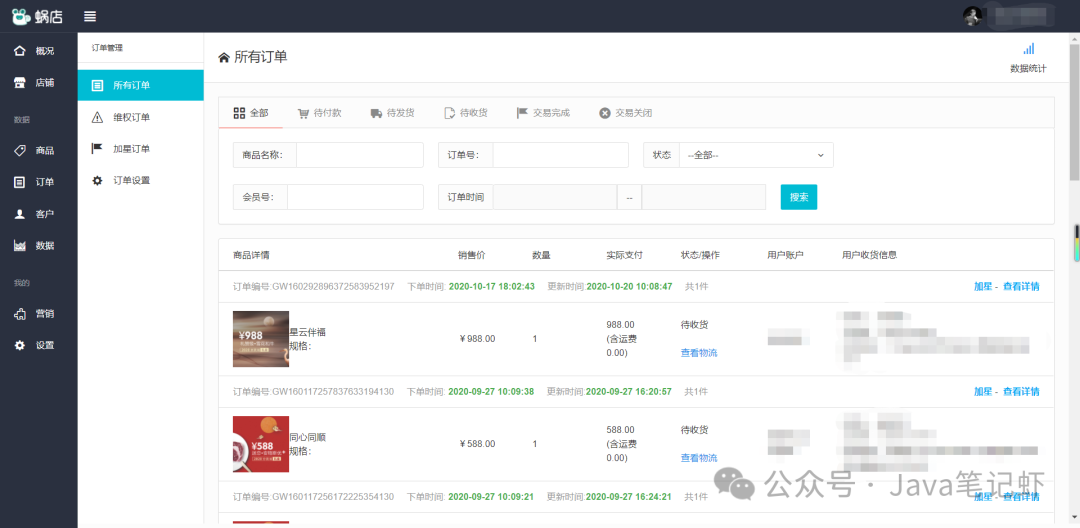Click the 客户 person icon in sidebar
Viewport: 1080px width, 528px height.
tap(19, 214)
